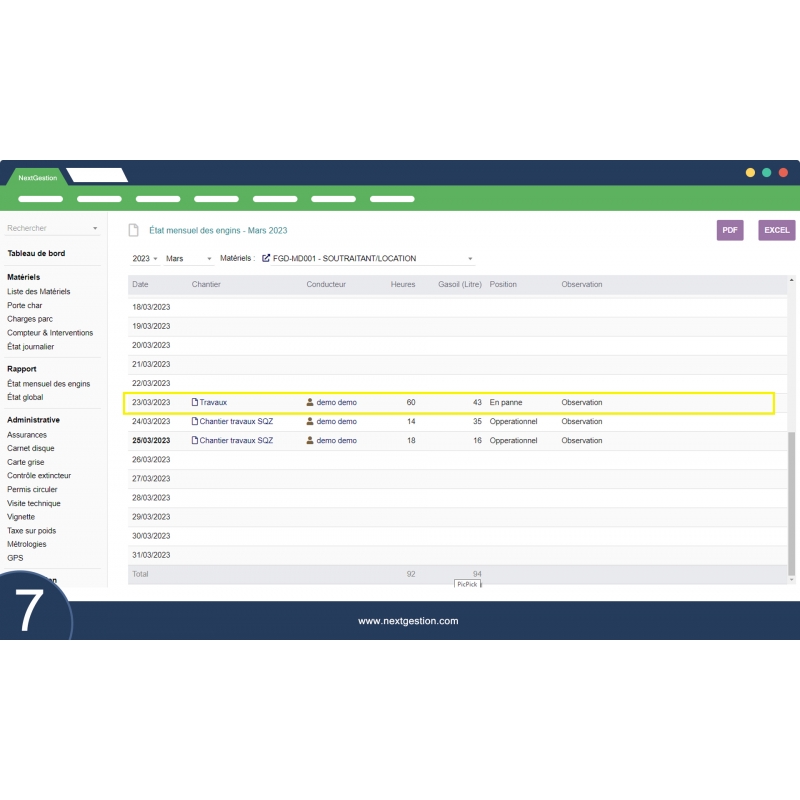
Task: Open the 2023 year dropdown
Action: point(145,258)
